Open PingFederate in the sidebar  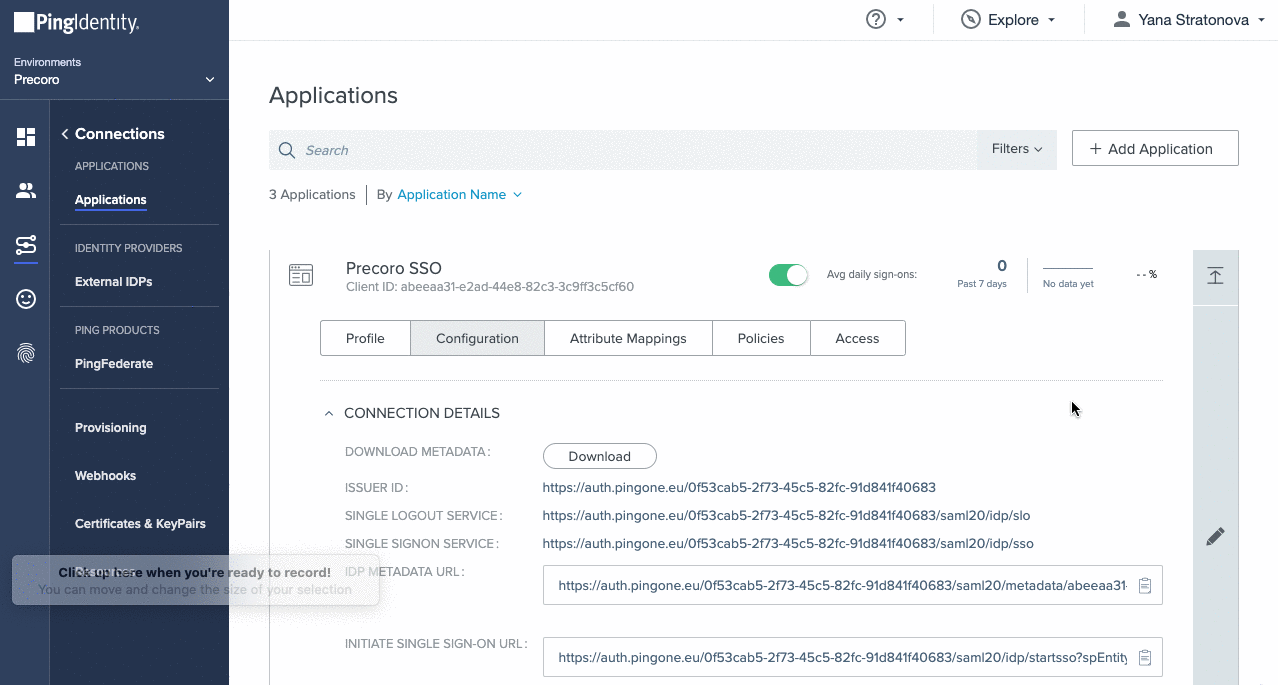pyautogui.click(x=114, y=364)
